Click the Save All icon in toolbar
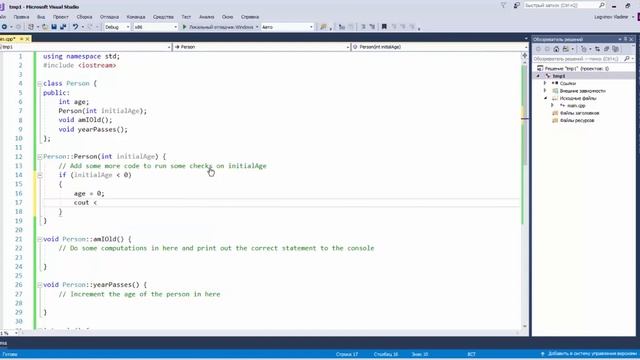The height and width of the screenshot is (360, 640). click(63, 27)
